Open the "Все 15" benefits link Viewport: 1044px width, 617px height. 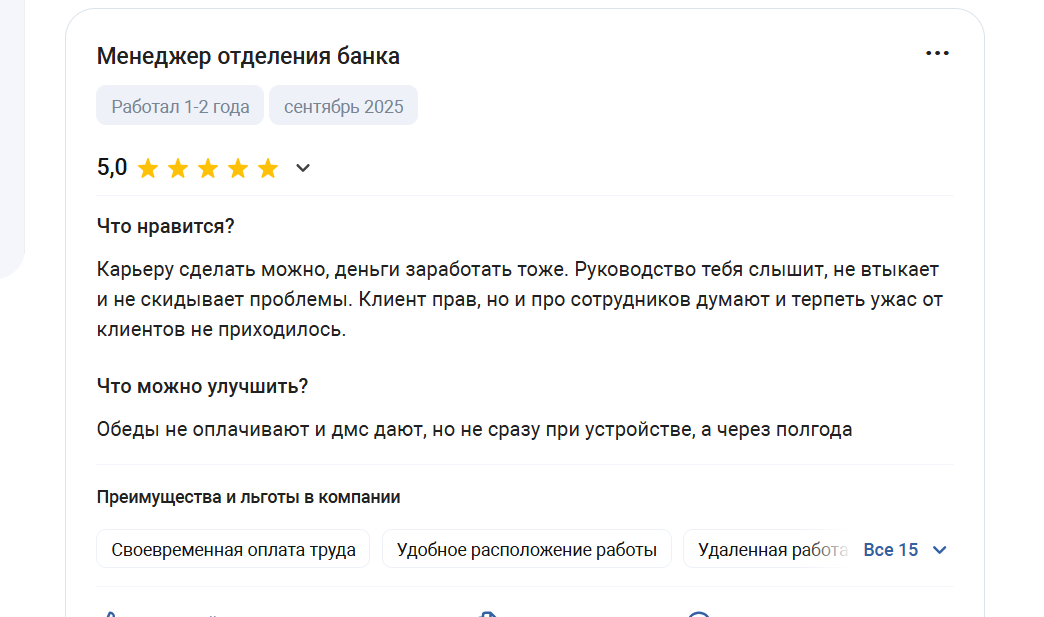pos(890,550)
